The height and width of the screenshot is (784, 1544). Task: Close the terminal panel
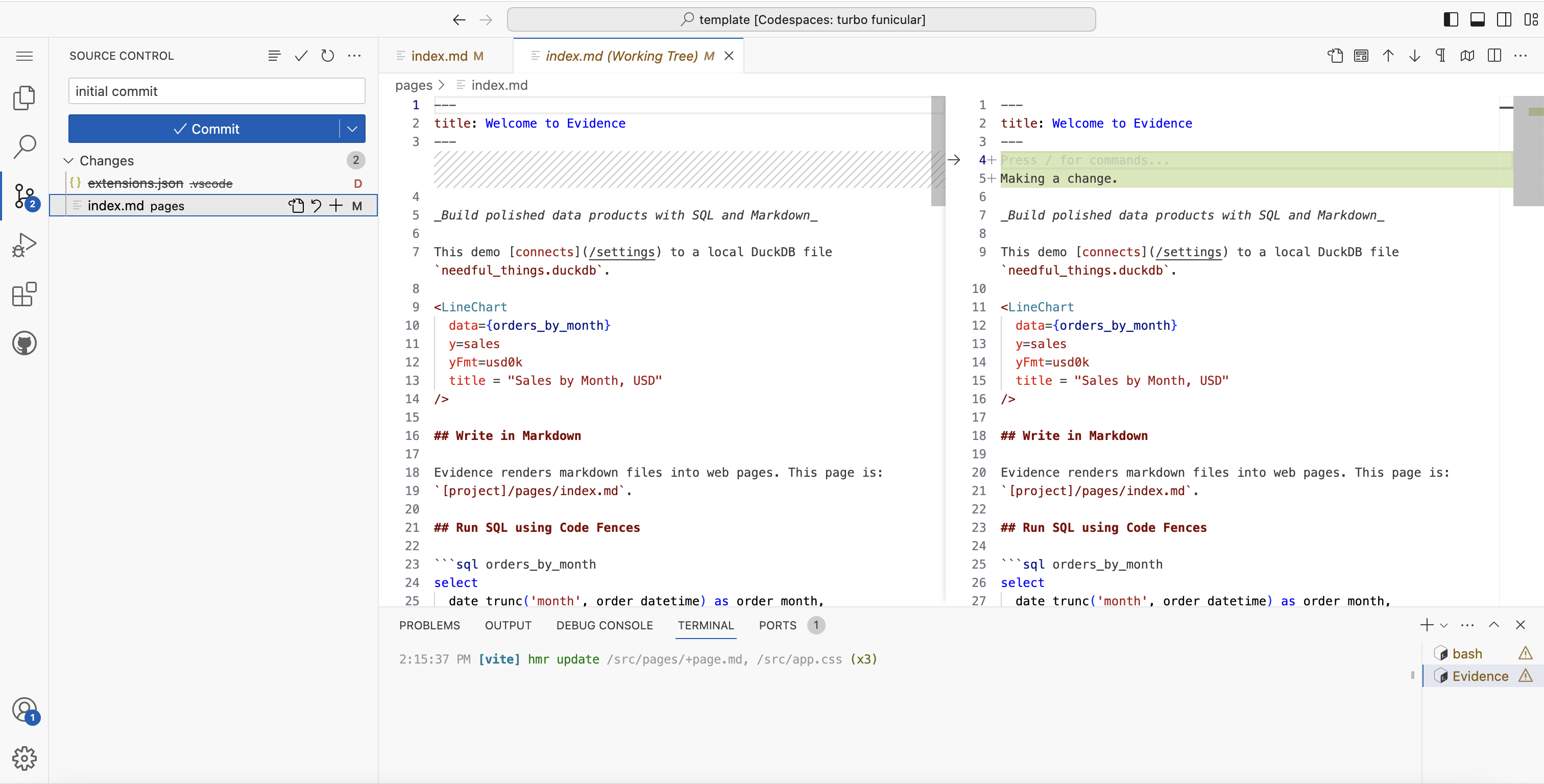point(1520,625)
